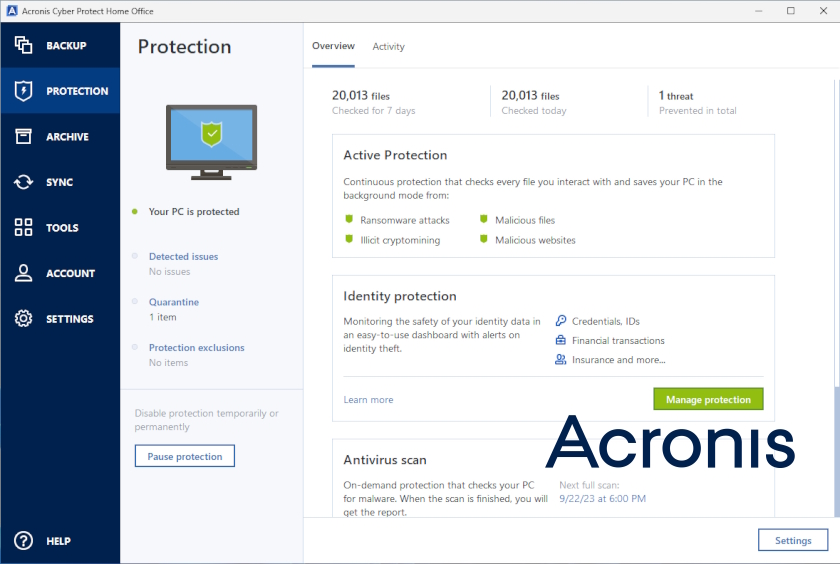Switch to the Overview tab
Screen dimensions: 840x564
(333, 46)
